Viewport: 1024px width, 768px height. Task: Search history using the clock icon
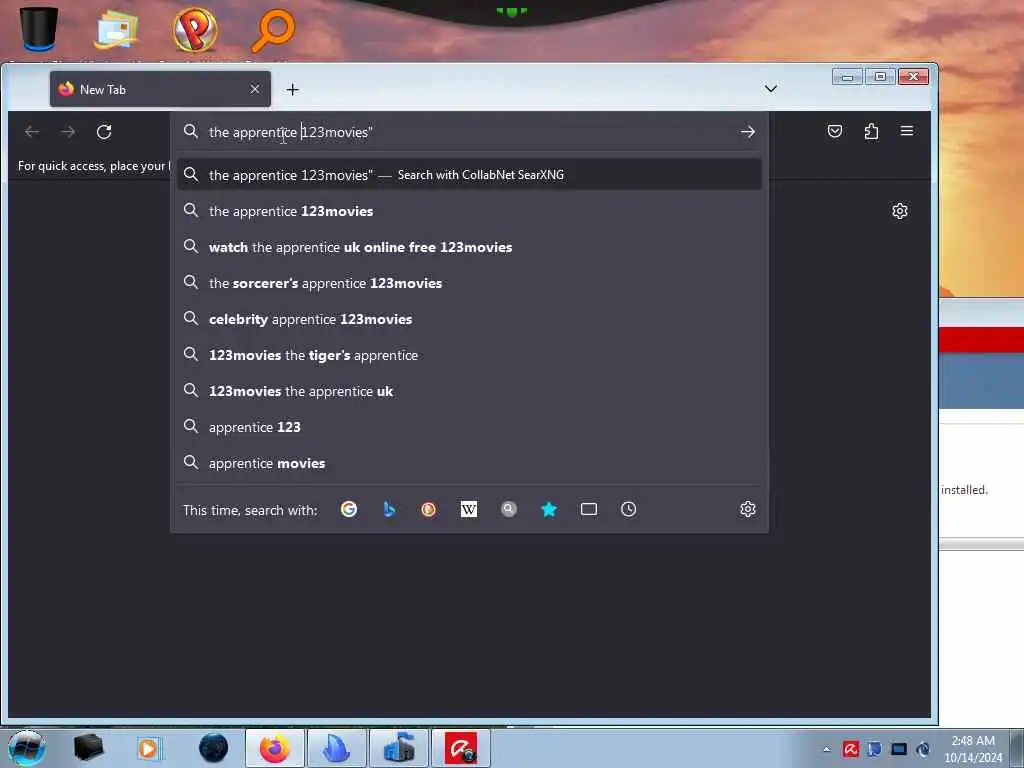[629, 509]
